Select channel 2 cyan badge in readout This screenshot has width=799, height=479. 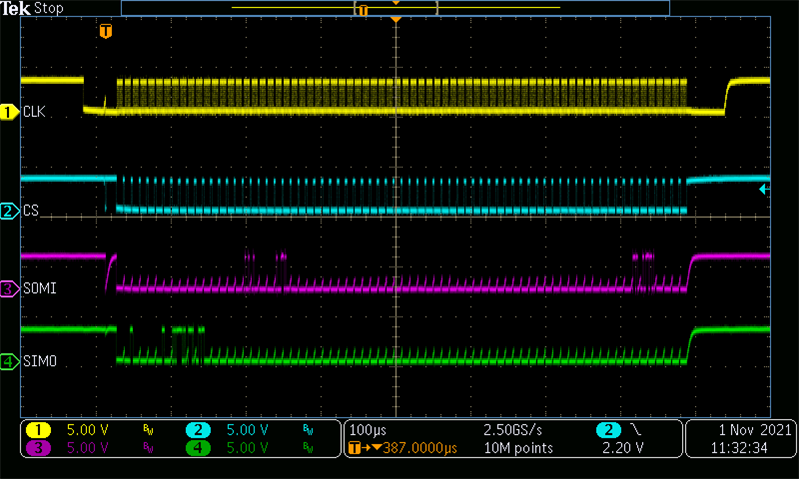click(198, 430)
